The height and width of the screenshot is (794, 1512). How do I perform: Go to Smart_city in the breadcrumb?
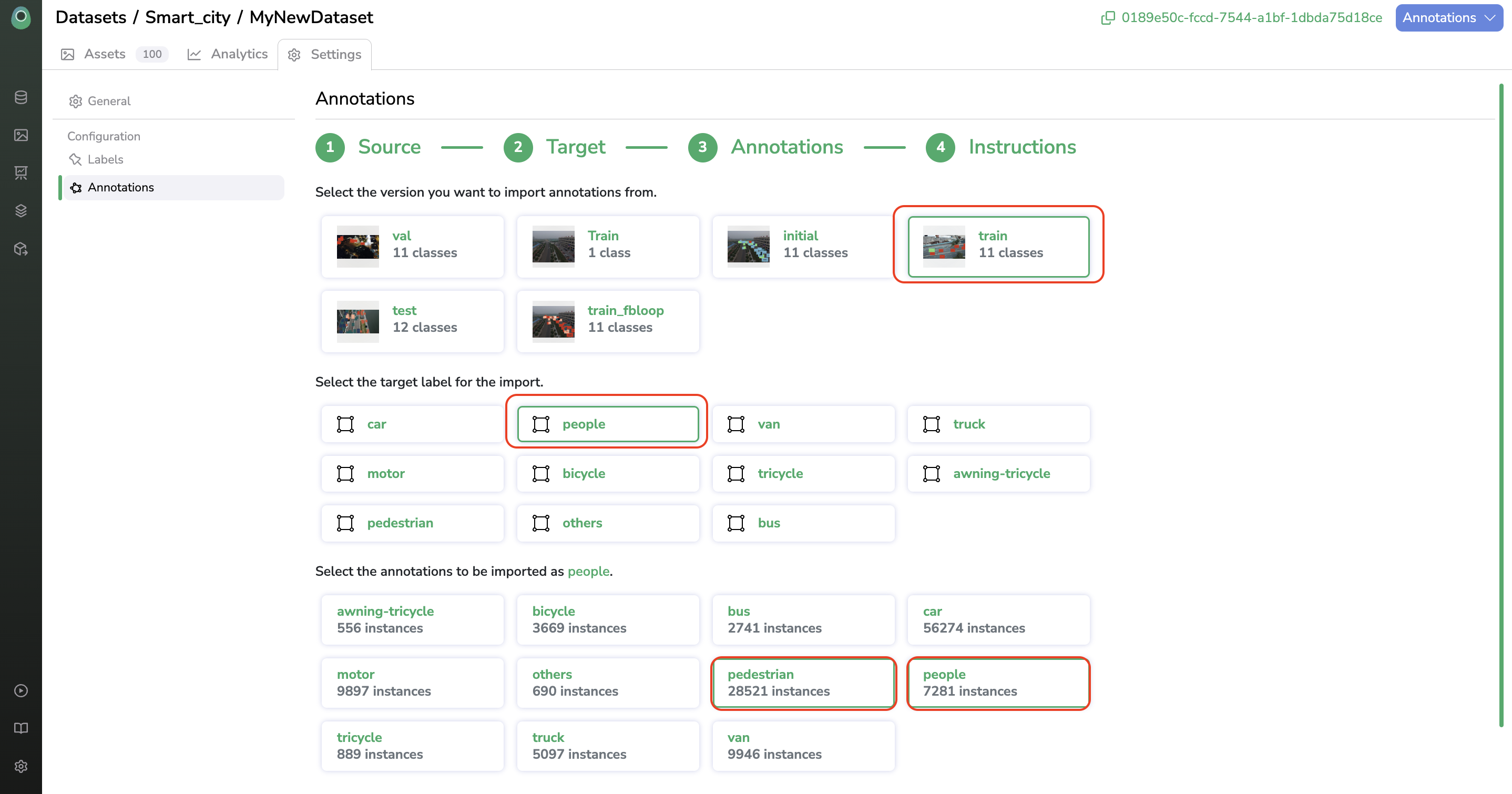188,18
